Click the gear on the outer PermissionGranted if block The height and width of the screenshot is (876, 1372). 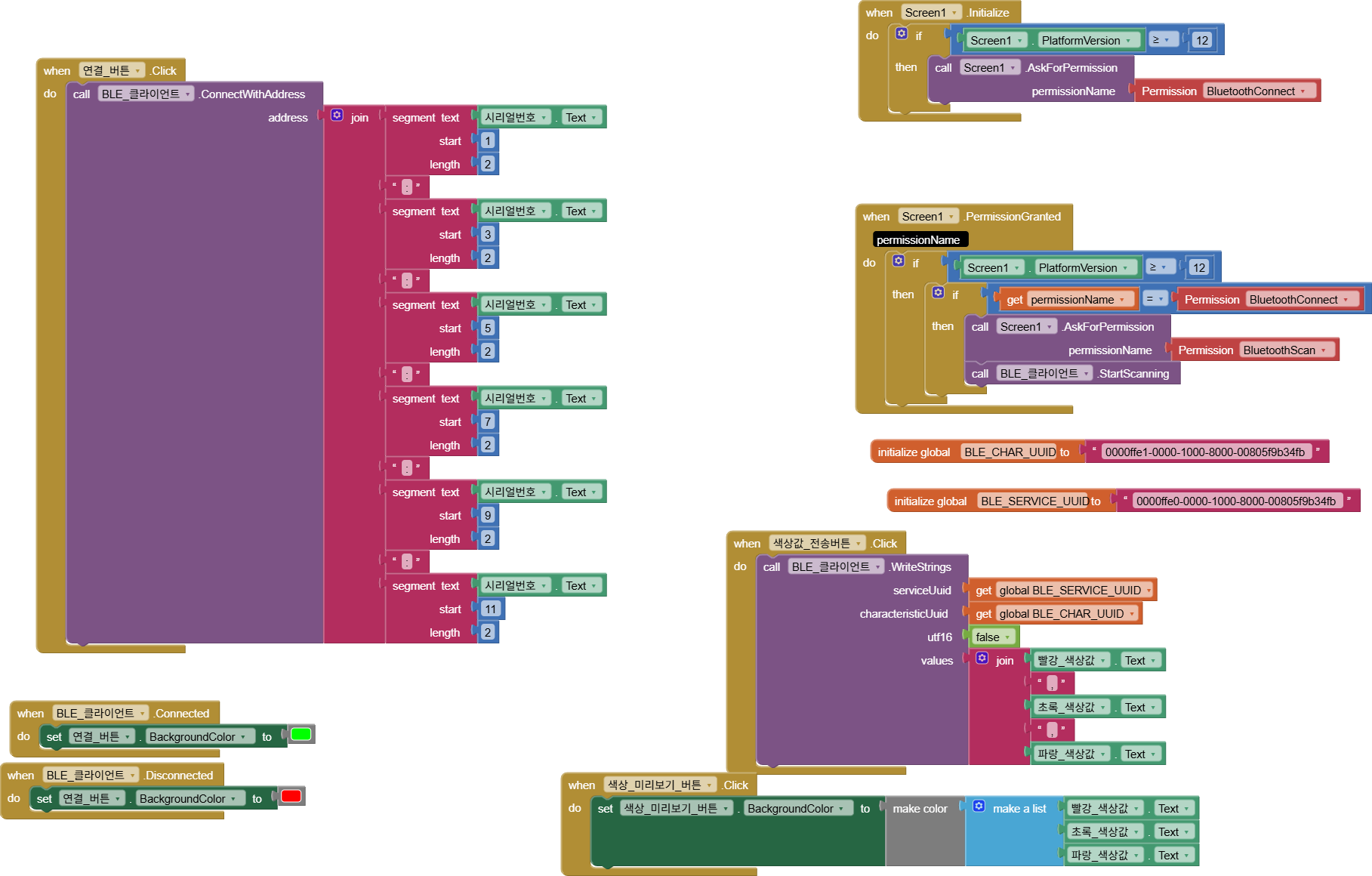click(899, 261)
